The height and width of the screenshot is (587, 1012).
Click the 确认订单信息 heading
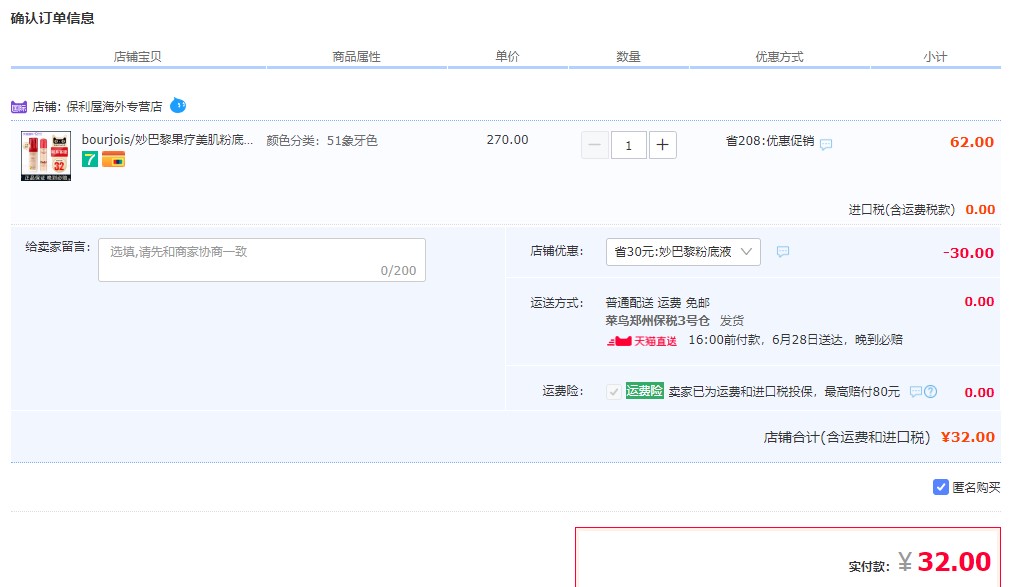point(52,18)
